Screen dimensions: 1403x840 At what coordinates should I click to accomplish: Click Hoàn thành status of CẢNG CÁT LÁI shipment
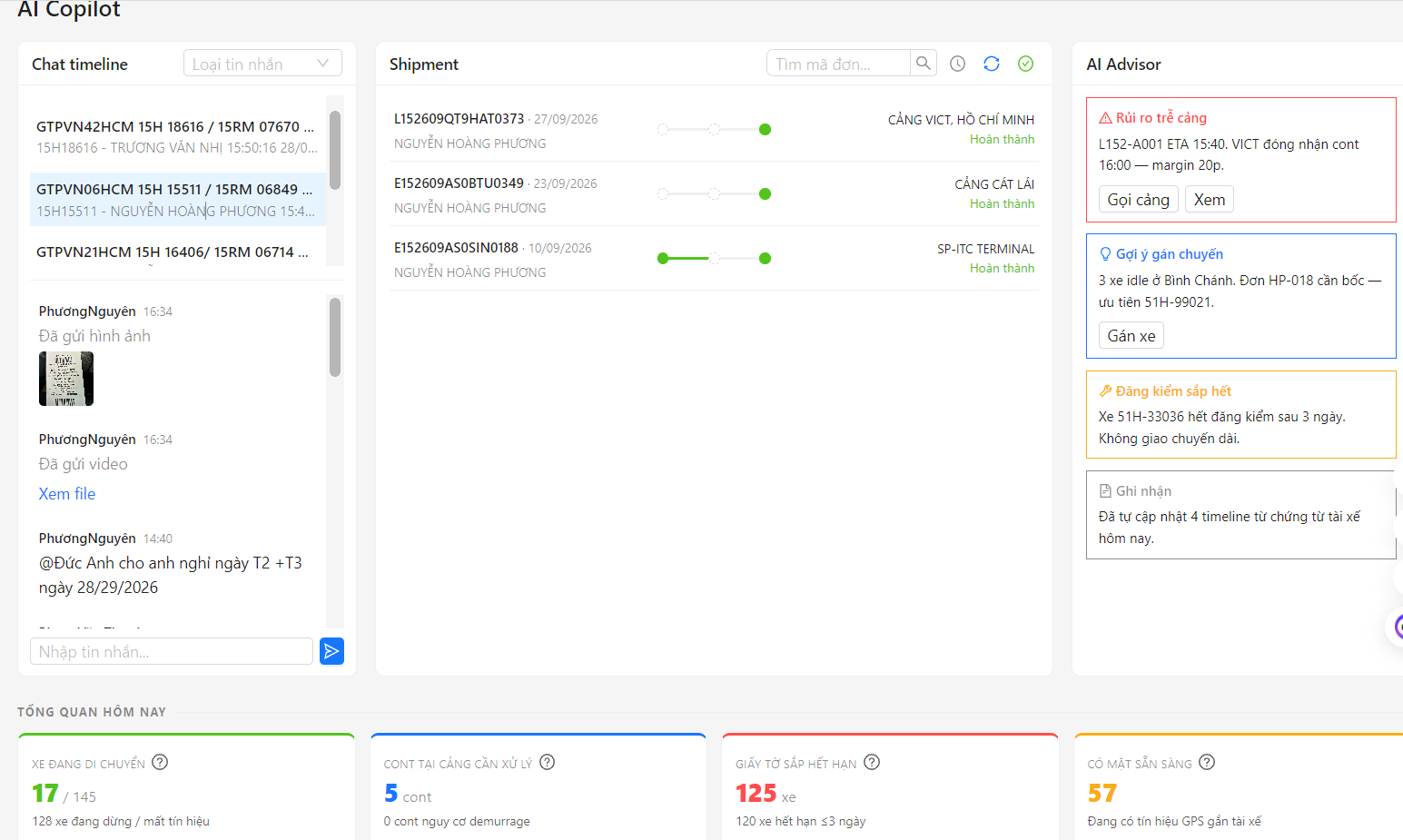tap(1002, 203)
